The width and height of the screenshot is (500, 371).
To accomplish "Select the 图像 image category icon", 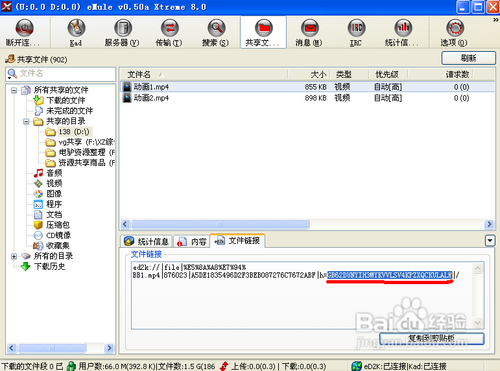I will (x=38, y=194).
